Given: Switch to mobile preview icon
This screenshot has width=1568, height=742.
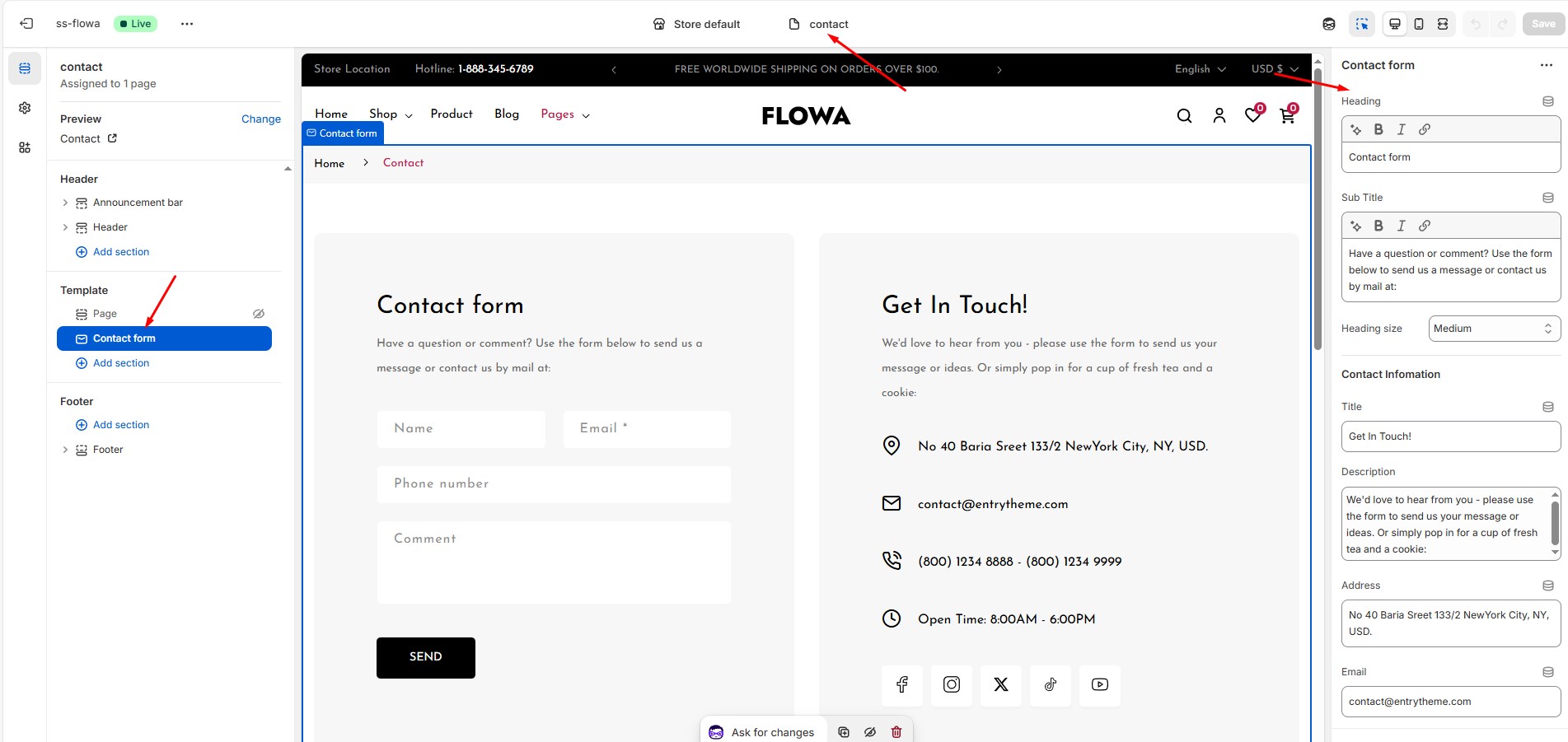Looking at the screenshot, I should pyautogui.click(x=1418, y=24).
